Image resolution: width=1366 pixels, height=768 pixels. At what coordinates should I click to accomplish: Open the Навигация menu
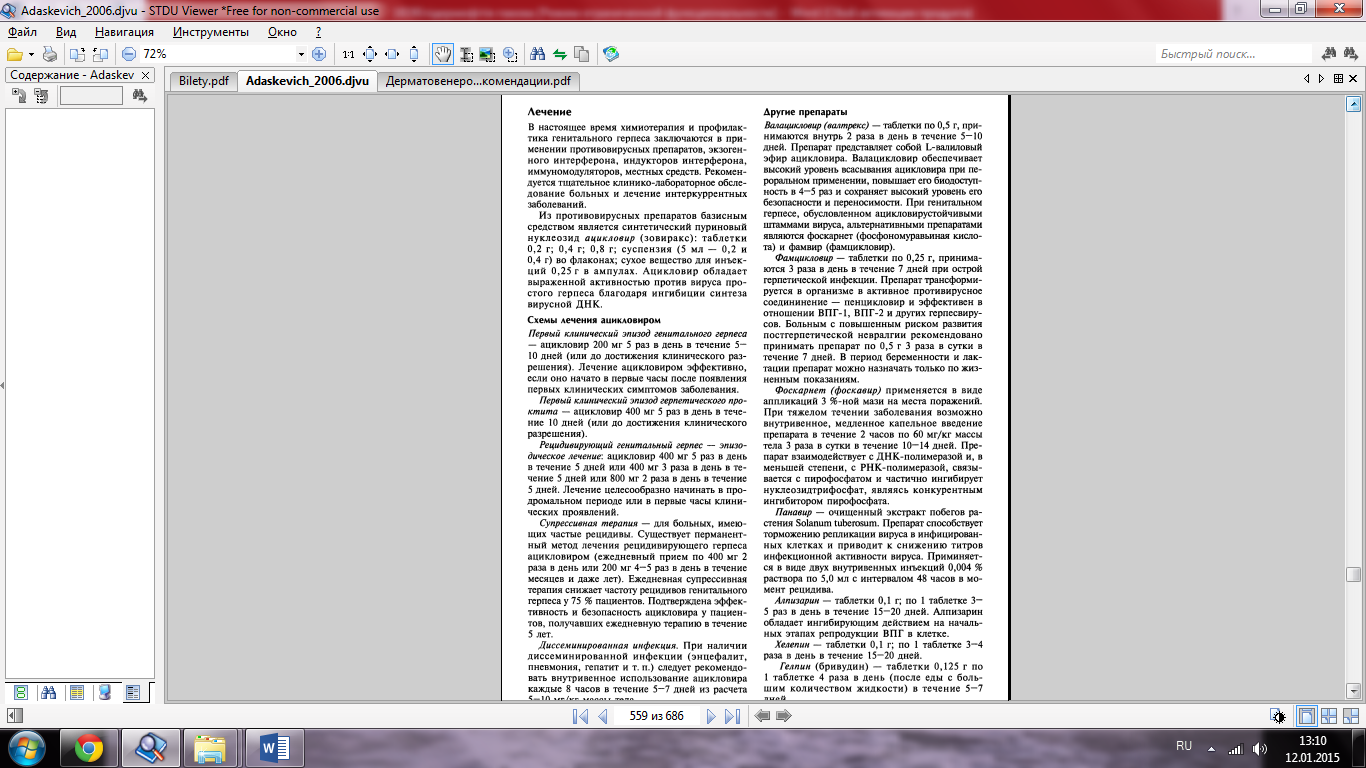click(x=124, y=32)
